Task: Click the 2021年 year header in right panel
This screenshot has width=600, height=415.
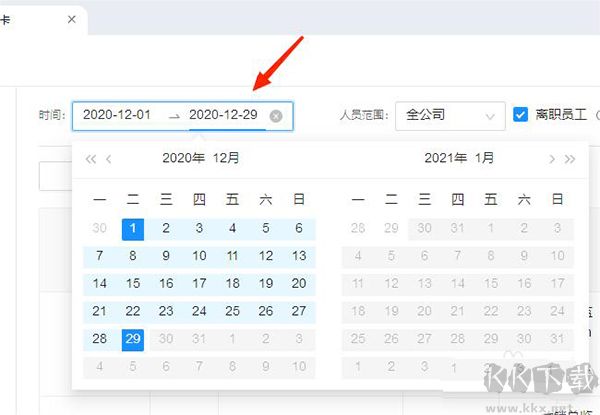Action: pyautogui.click(x=445, y=158)
